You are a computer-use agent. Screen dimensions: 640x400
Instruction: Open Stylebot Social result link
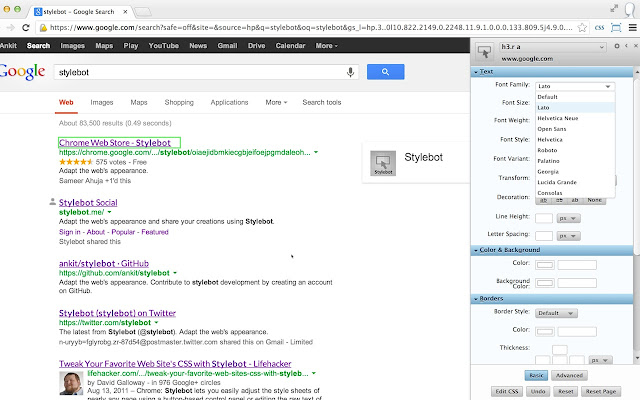point(88,202)
